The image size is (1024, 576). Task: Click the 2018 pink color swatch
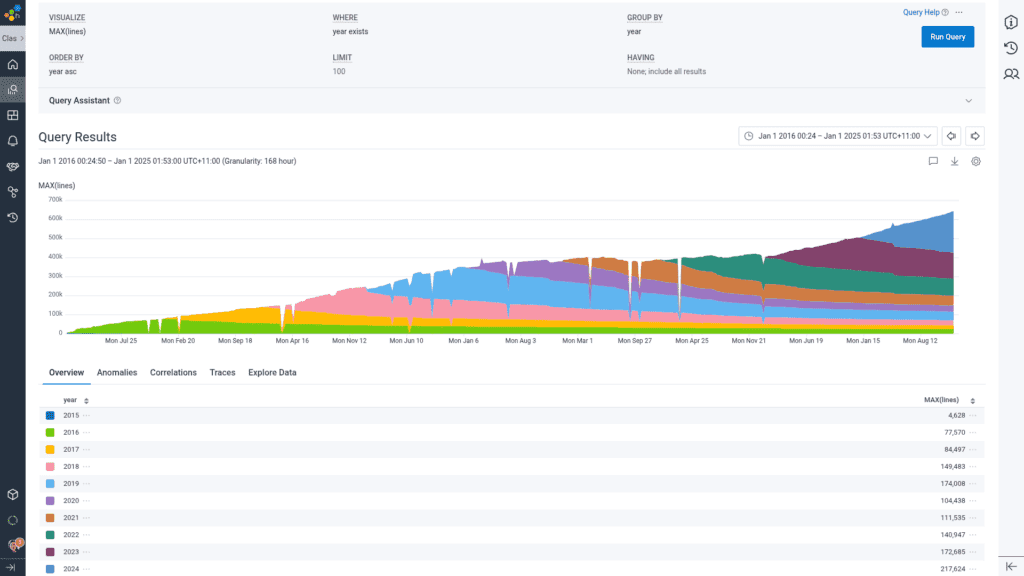(x=50, y=467)
